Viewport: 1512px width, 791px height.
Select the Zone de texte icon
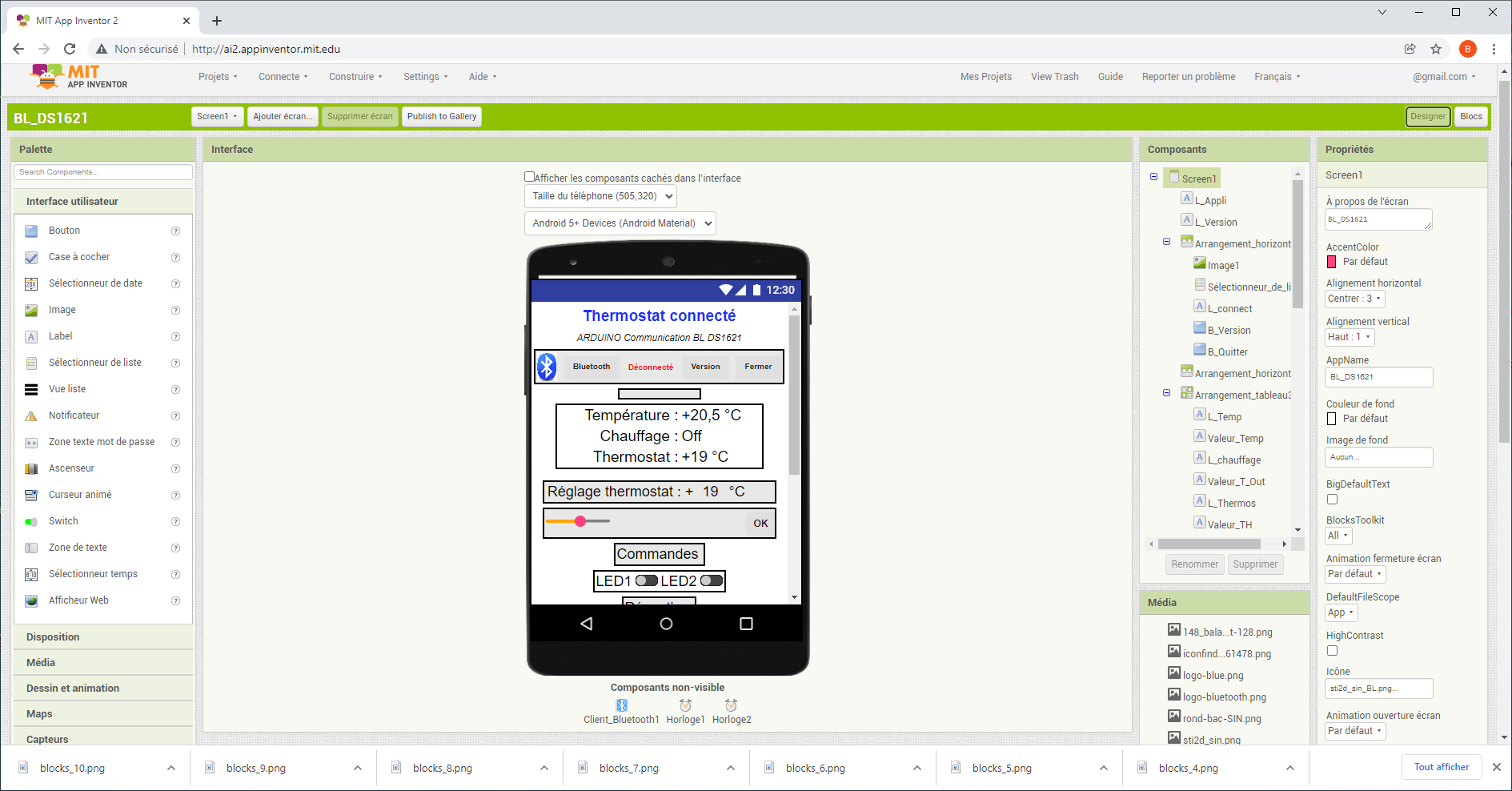tap(31, 548)
